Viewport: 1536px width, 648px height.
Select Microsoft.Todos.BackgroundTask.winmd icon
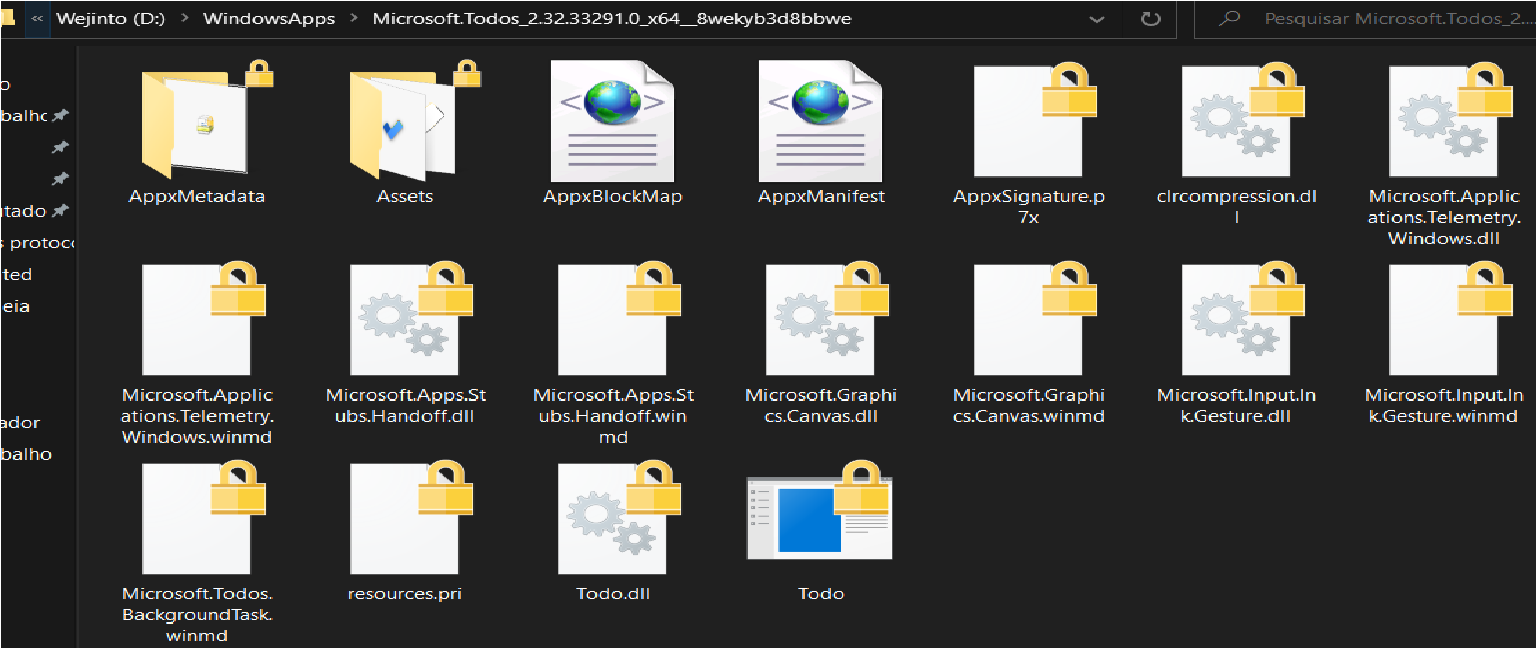[x=203, y=516]
